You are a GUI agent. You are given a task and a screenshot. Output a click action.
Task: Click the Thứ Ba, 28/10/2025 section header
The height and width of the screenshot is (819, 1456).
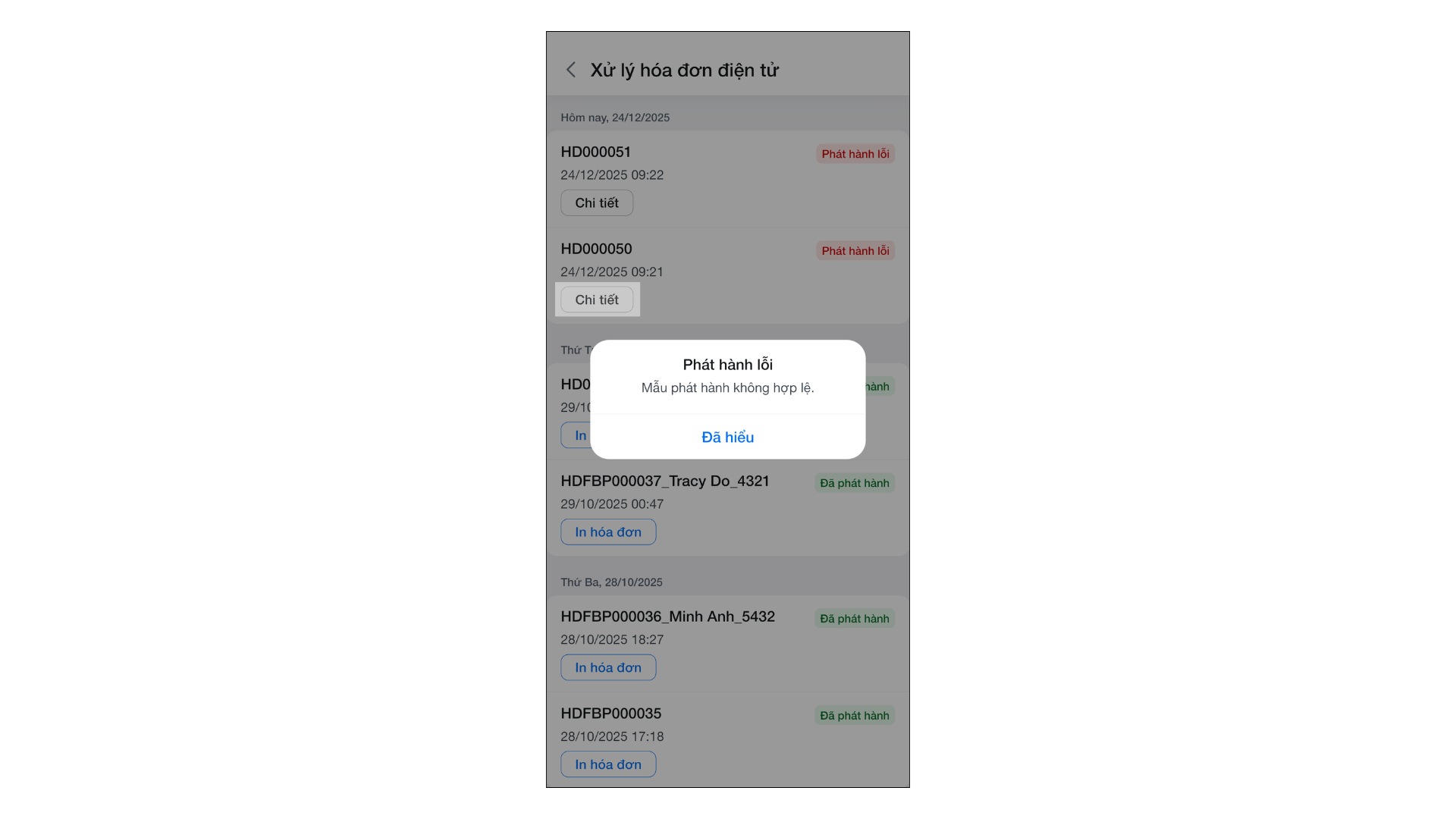(611, 582)
